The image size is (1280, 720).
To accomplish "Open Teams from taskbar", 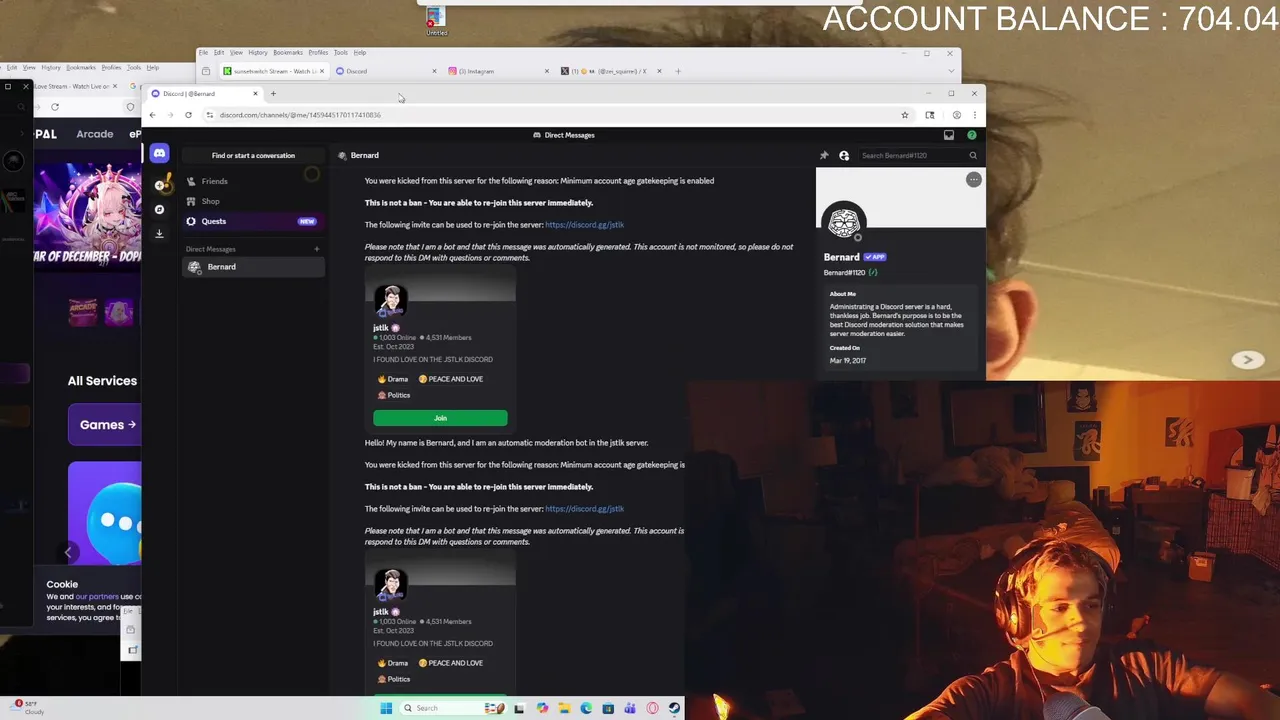I will (630, 708).
